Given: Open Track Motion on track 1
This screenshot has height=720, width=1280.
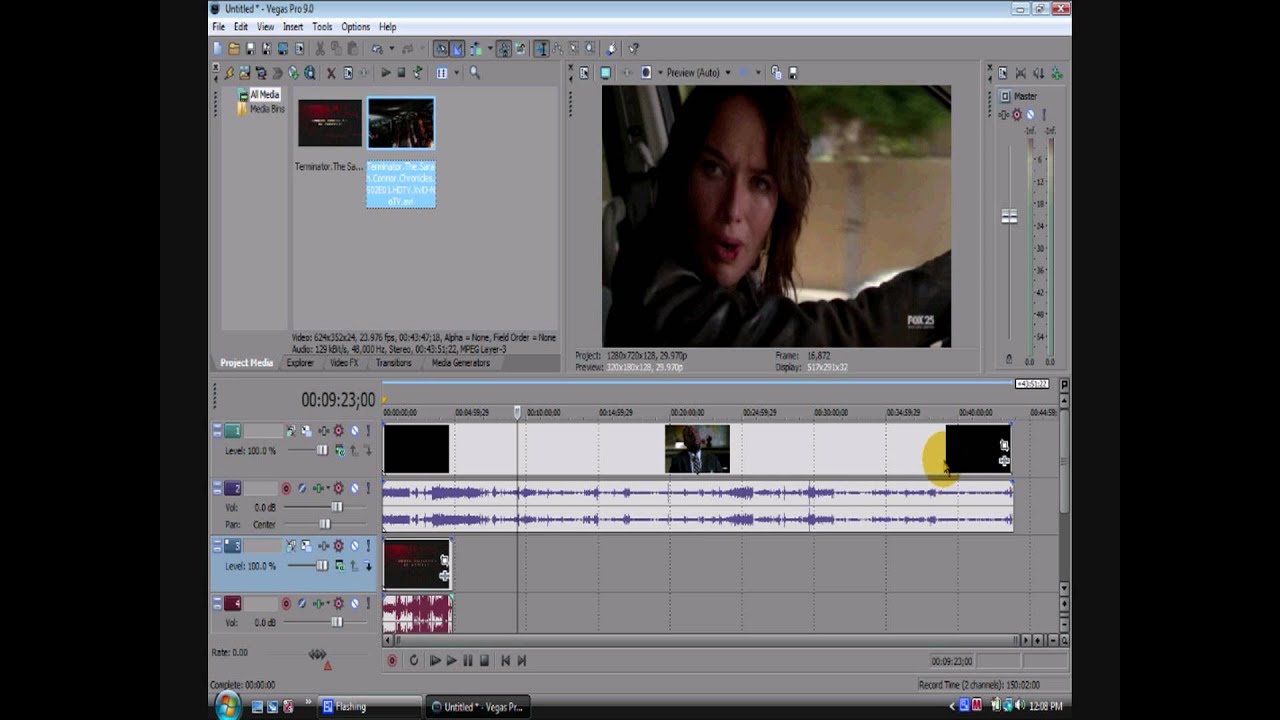Looking at the screenshot, I should [306, 431].
